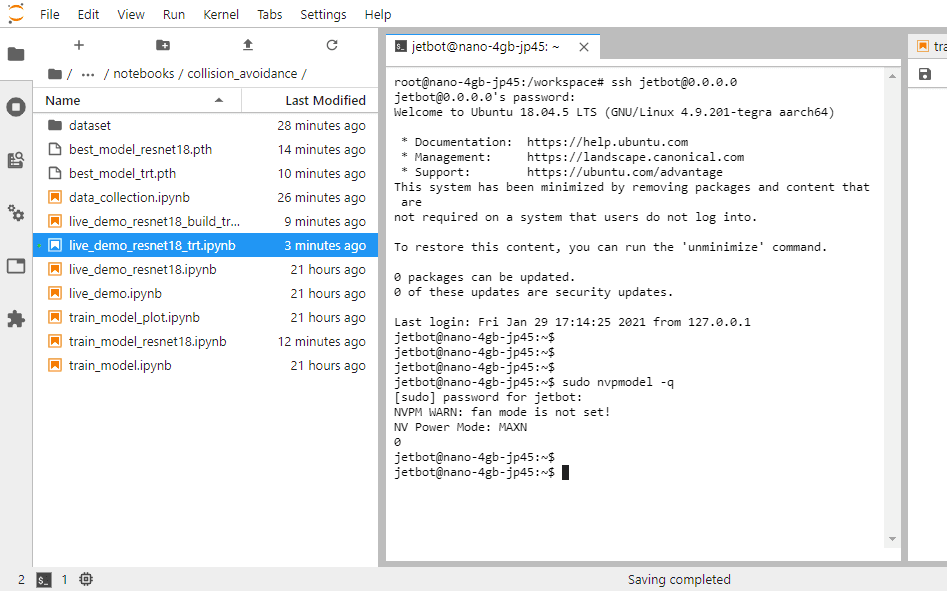The image size is (947, 591).
Task: Open the View menu
Action: (131, 14)
